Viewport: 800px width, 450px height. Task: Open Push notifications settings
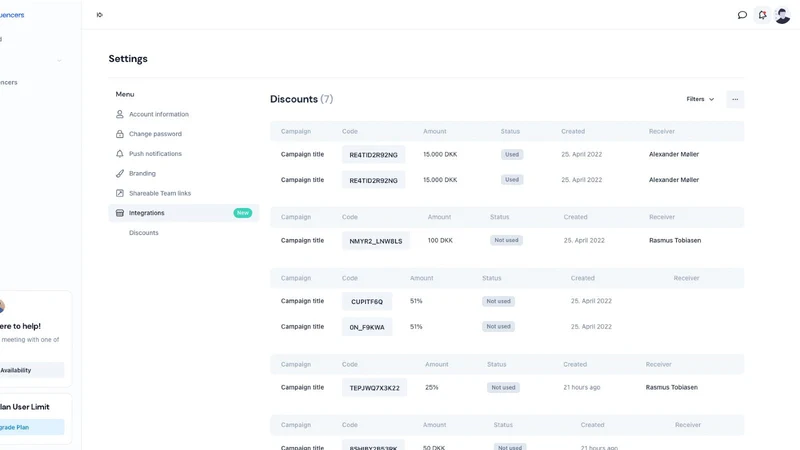click(155, 154)
